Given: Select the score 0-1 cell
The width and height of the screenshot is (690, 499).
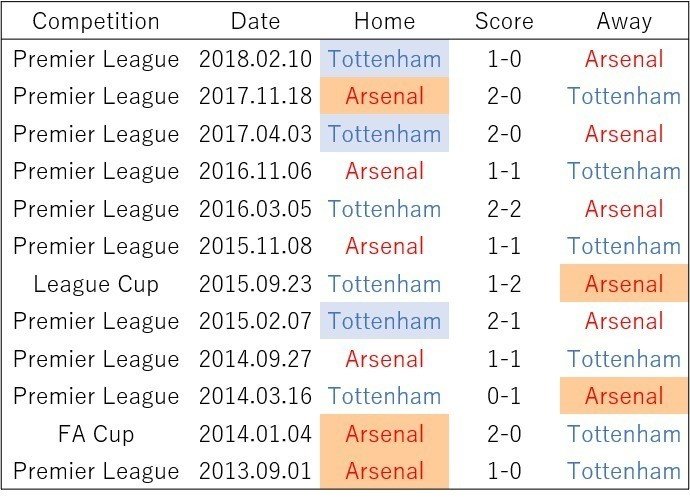Looking at the screenshot, I should tap(504, 396).
